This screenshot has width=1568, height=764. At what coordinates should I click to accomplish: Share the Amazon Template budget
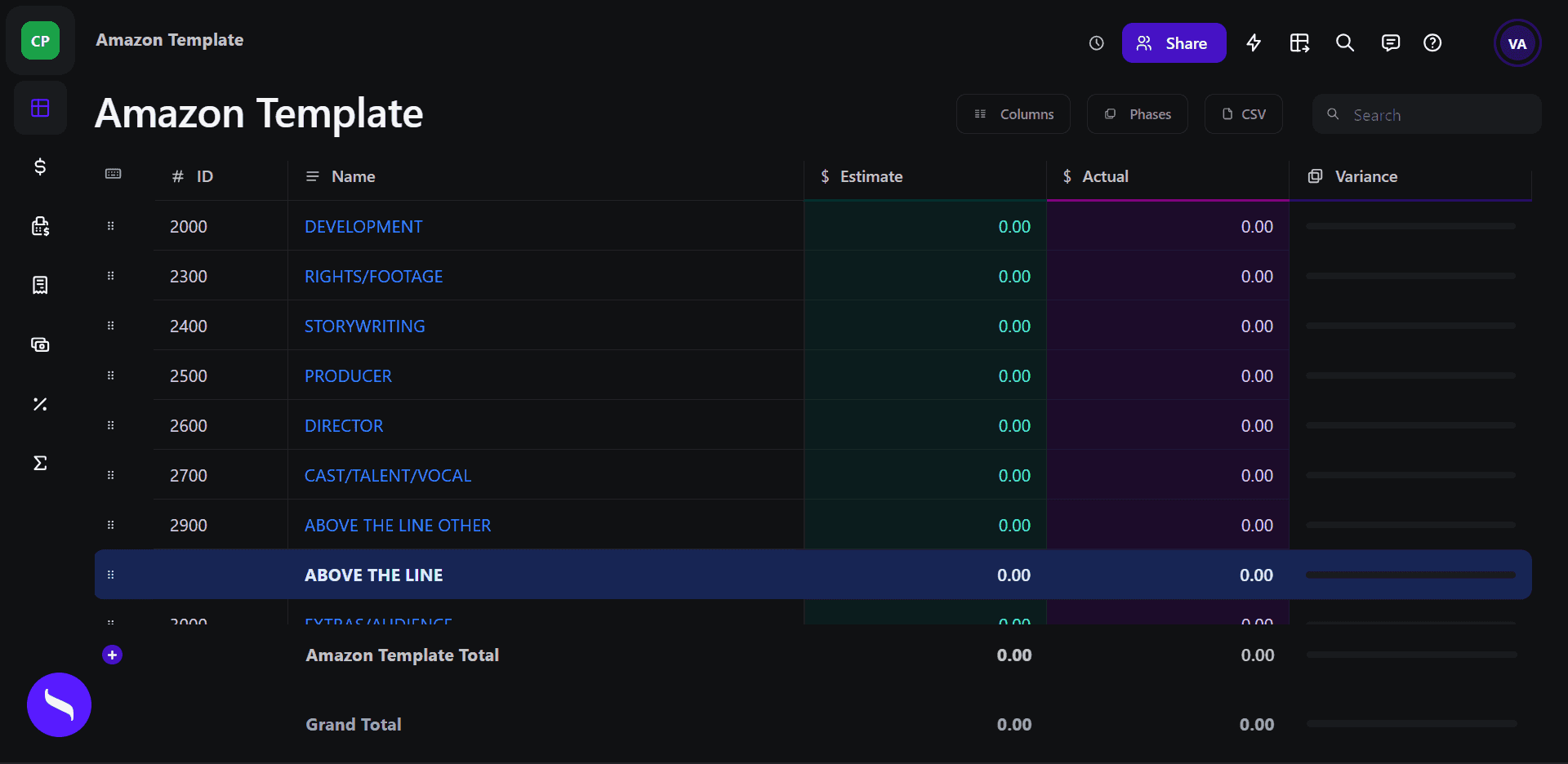pos(1174,43)
